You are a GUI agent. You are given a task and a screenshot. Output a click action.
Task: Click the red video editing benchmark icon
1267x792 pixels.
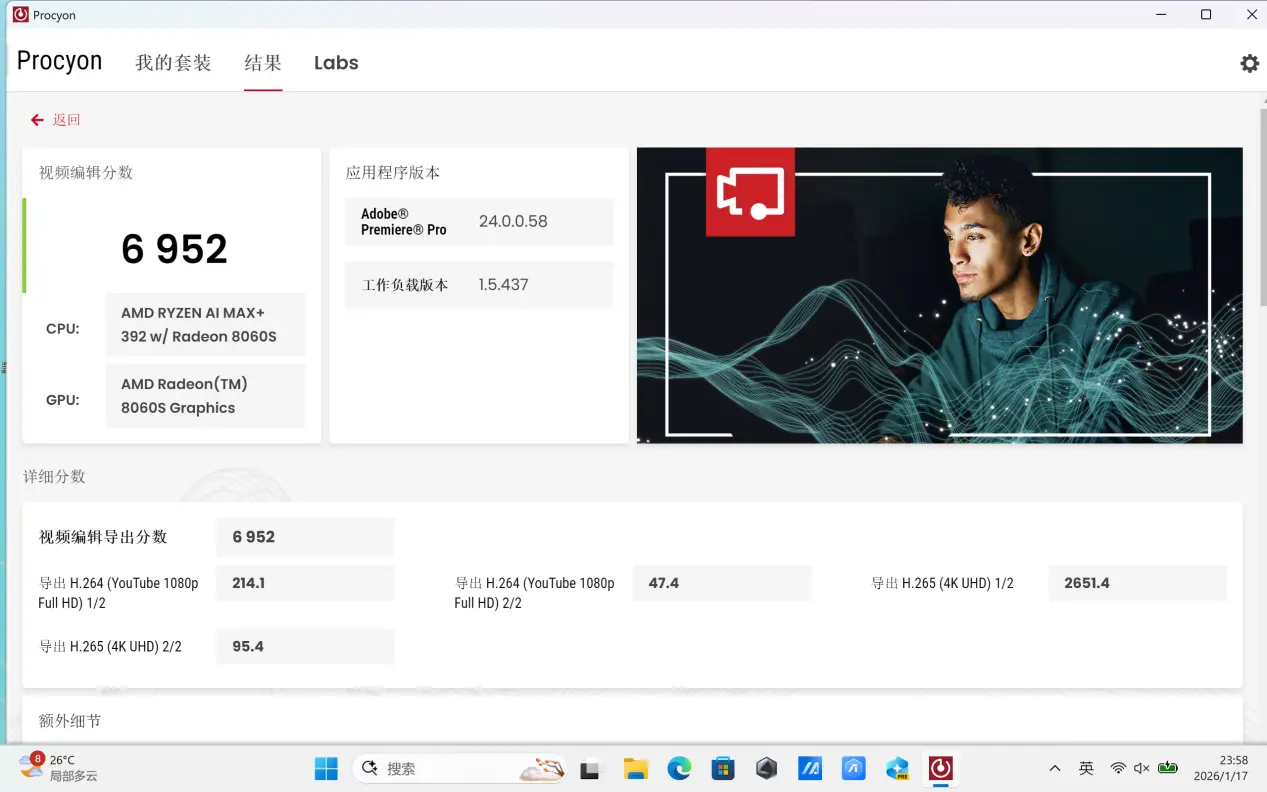[750, 192]
